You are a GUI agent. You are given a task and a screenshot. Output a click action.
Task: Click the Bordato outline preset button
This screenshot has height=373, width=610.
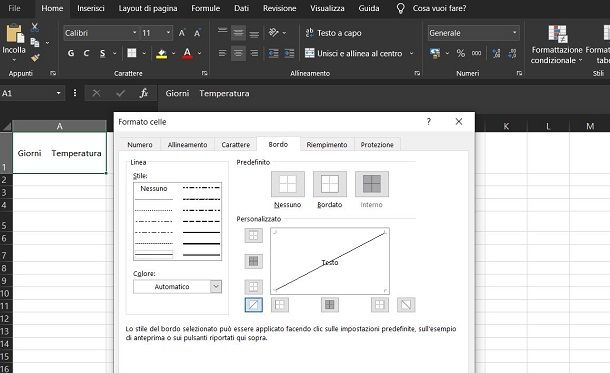pyautogui.click(x=330, y=184)
